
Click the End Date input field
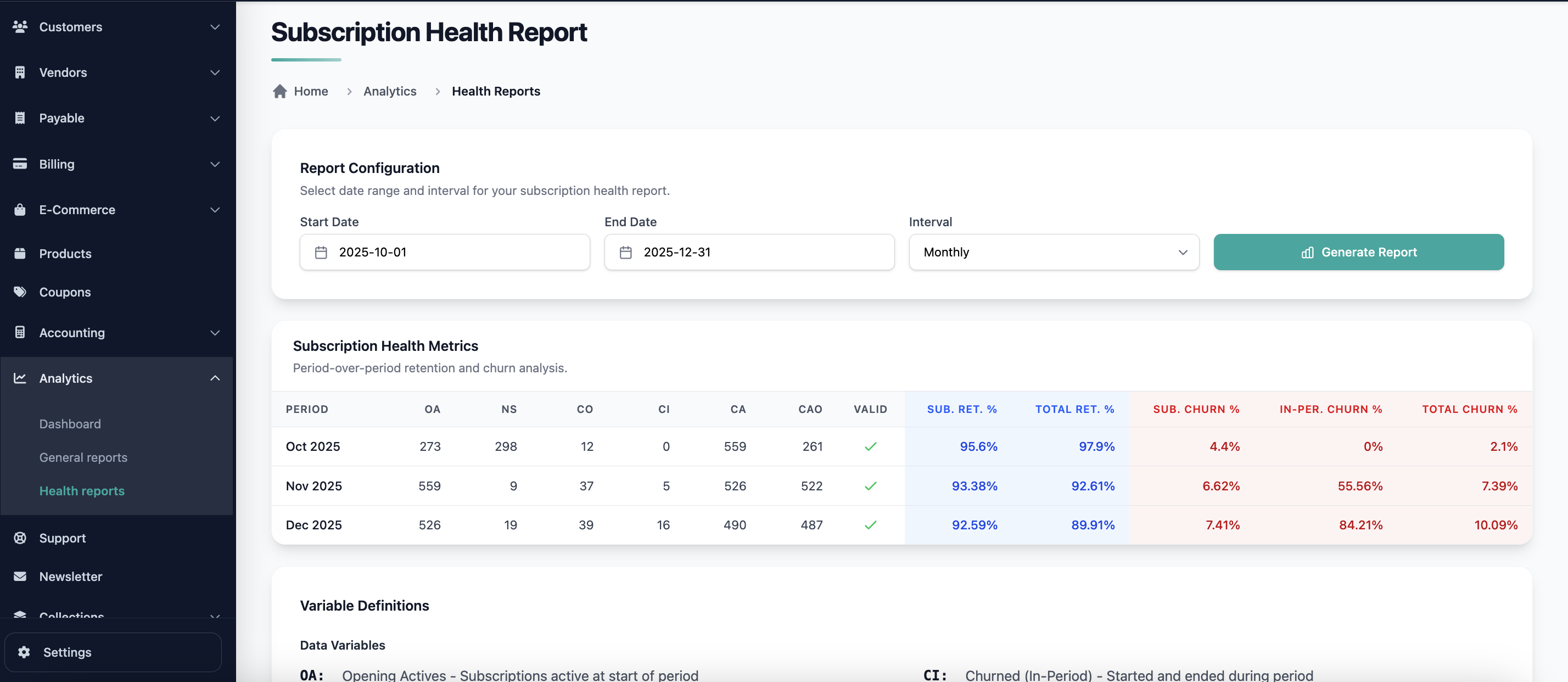point(749,252)
